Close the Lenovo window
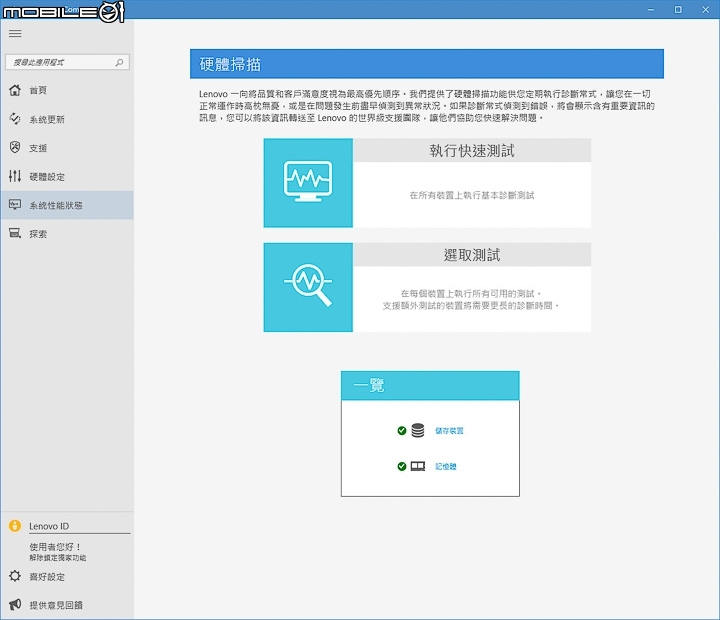 click(705, 10)
